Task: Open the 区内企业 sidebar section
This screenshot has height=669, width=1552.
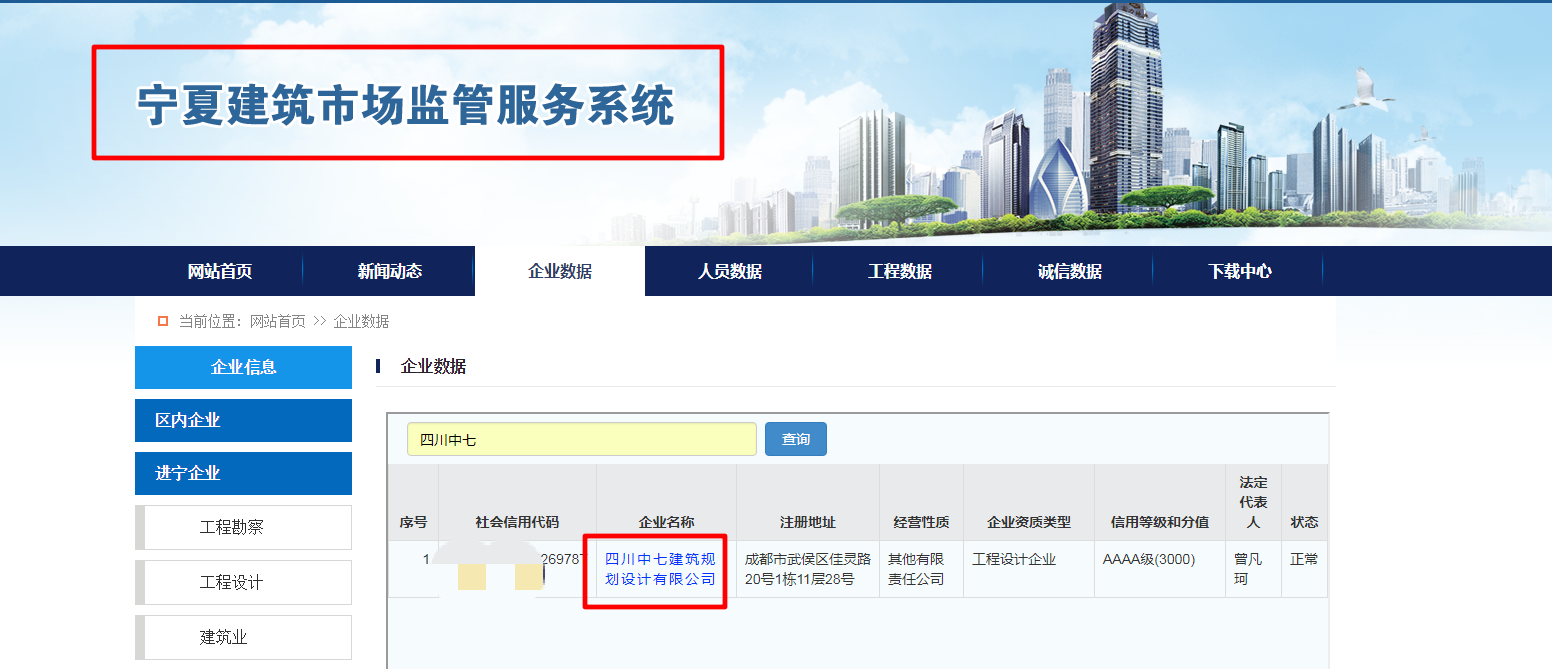Action: (x=243, y=420)
